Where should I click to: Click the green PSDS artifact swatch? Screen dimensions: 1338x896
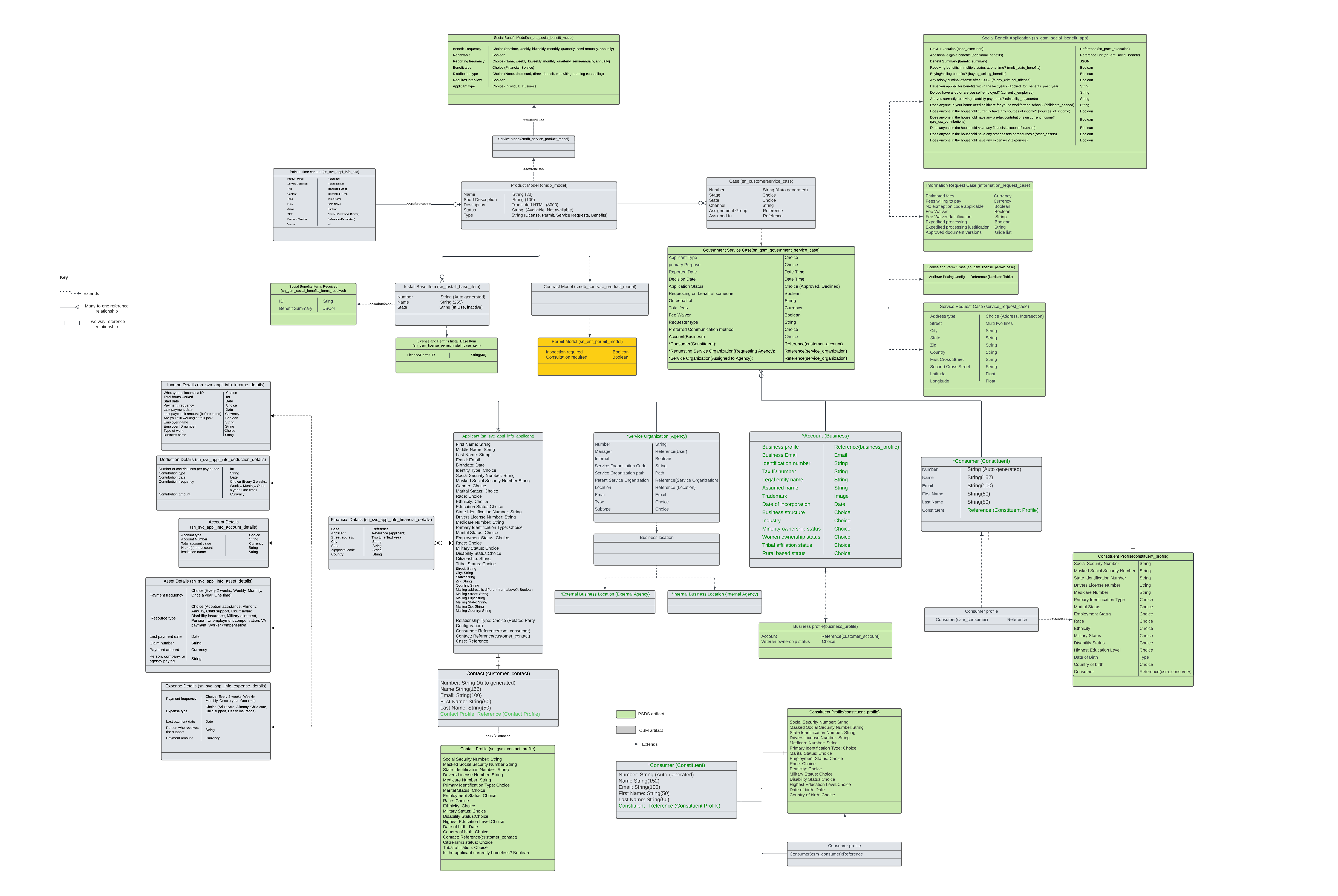coord(625,714)
